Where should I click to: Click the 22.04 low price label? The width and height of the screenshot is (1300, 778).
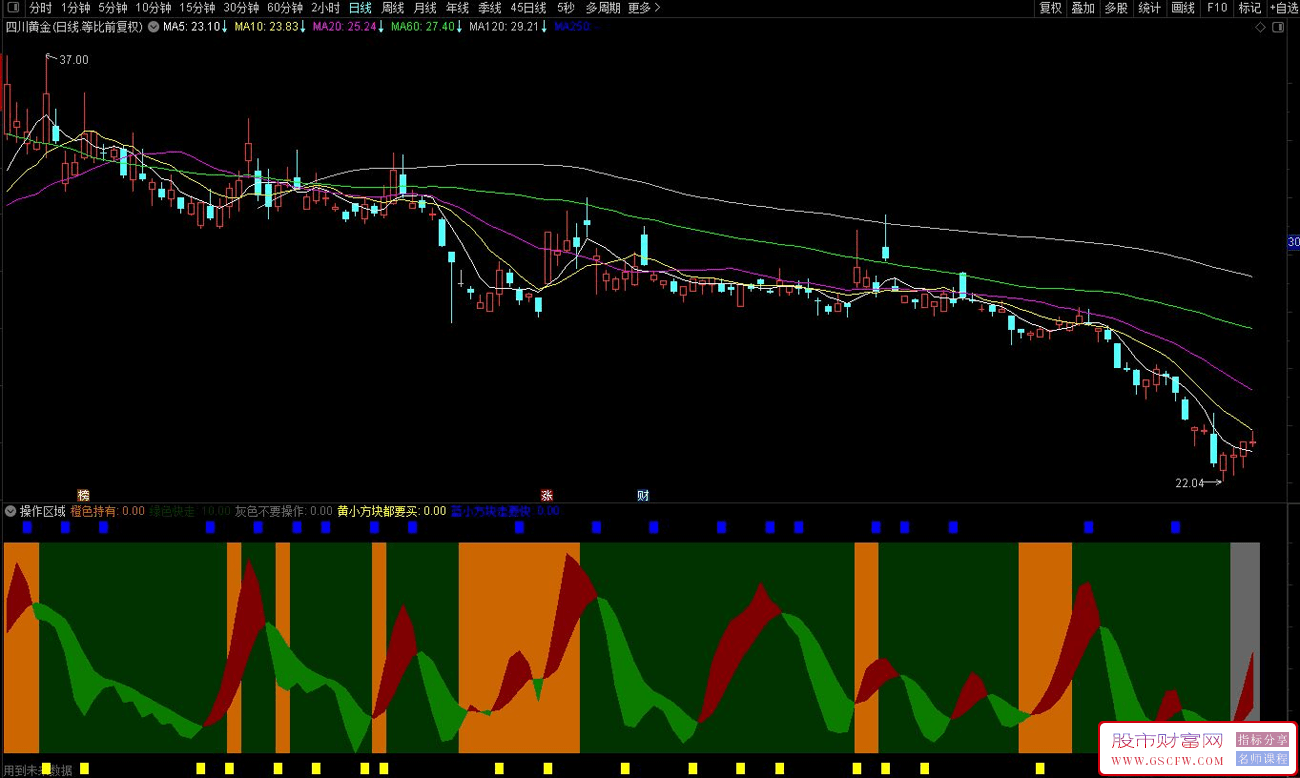tap(1189, 483)
